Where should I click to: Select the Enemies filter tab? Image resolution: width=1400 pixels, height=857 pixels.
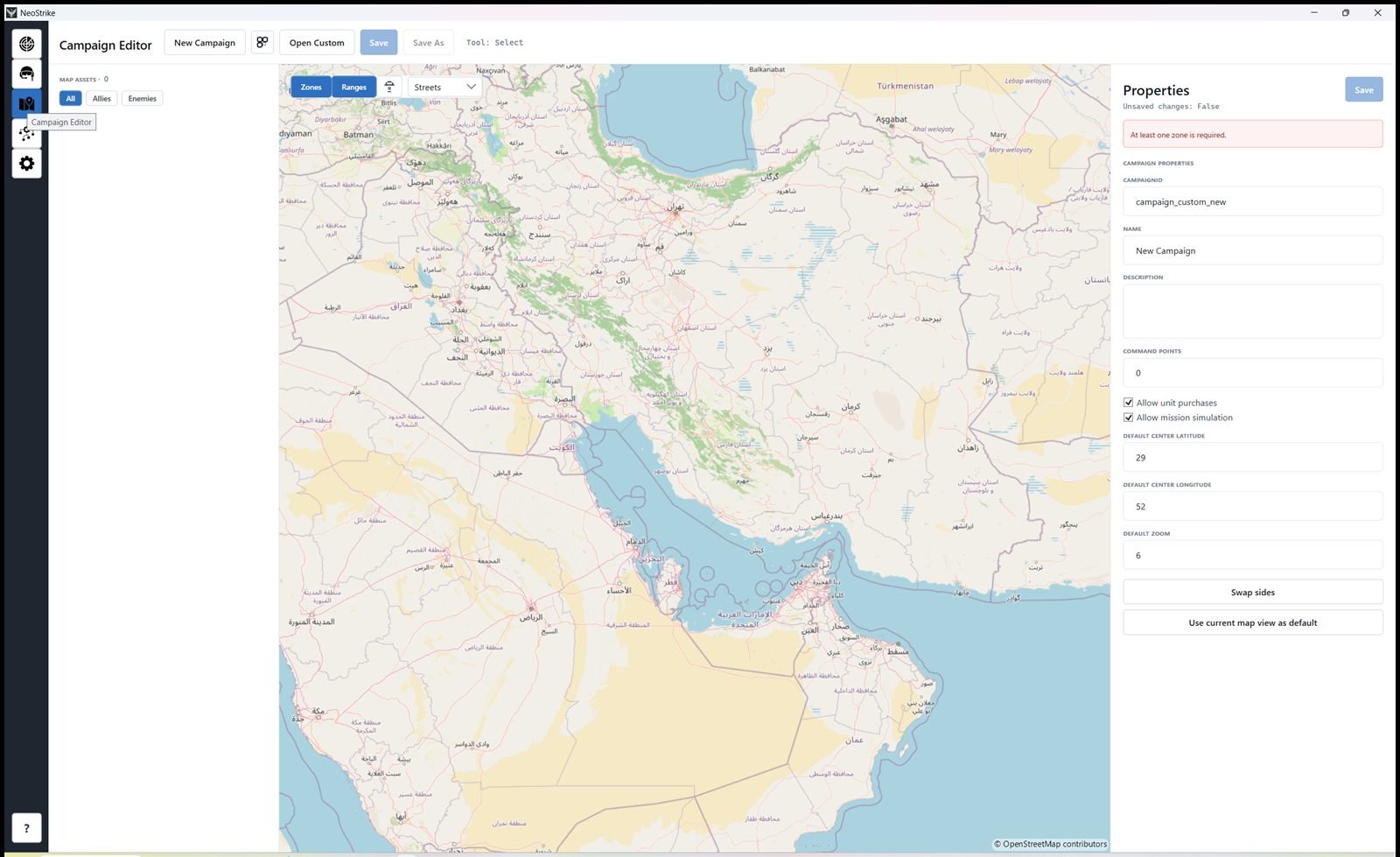coord(143,98)
